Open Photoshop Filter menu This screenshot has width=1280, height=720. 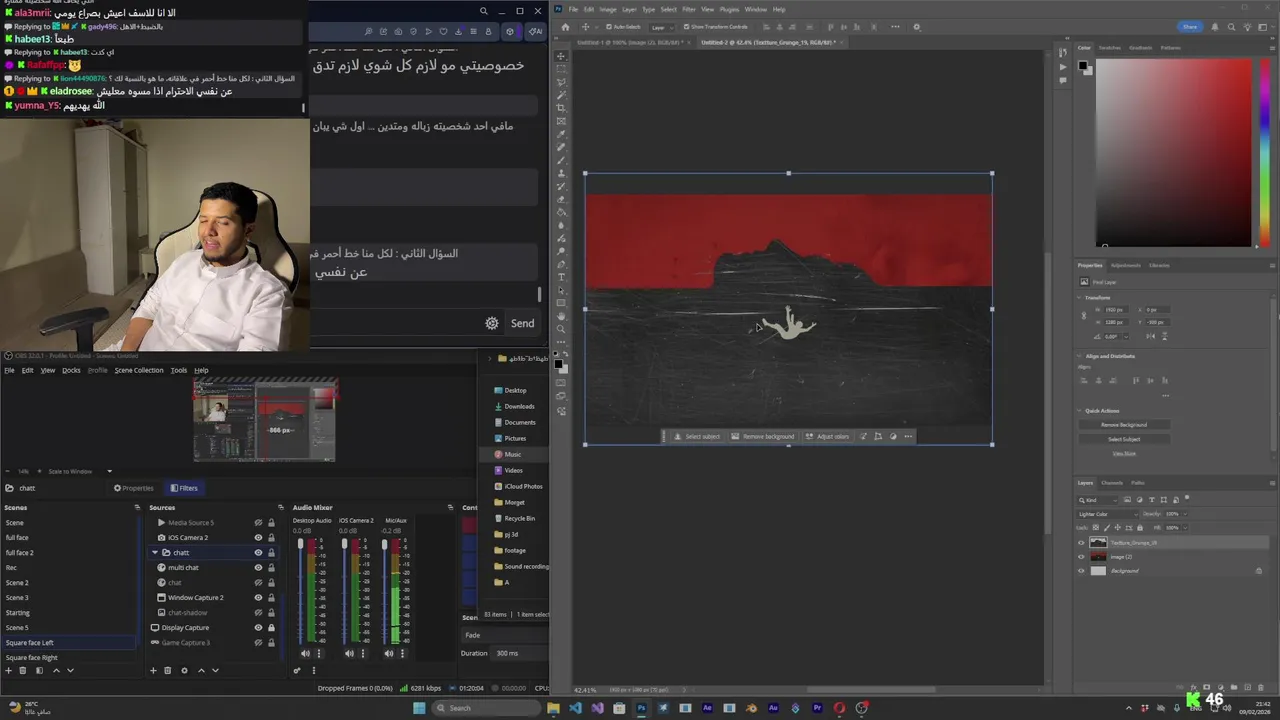tap(688, 9)
